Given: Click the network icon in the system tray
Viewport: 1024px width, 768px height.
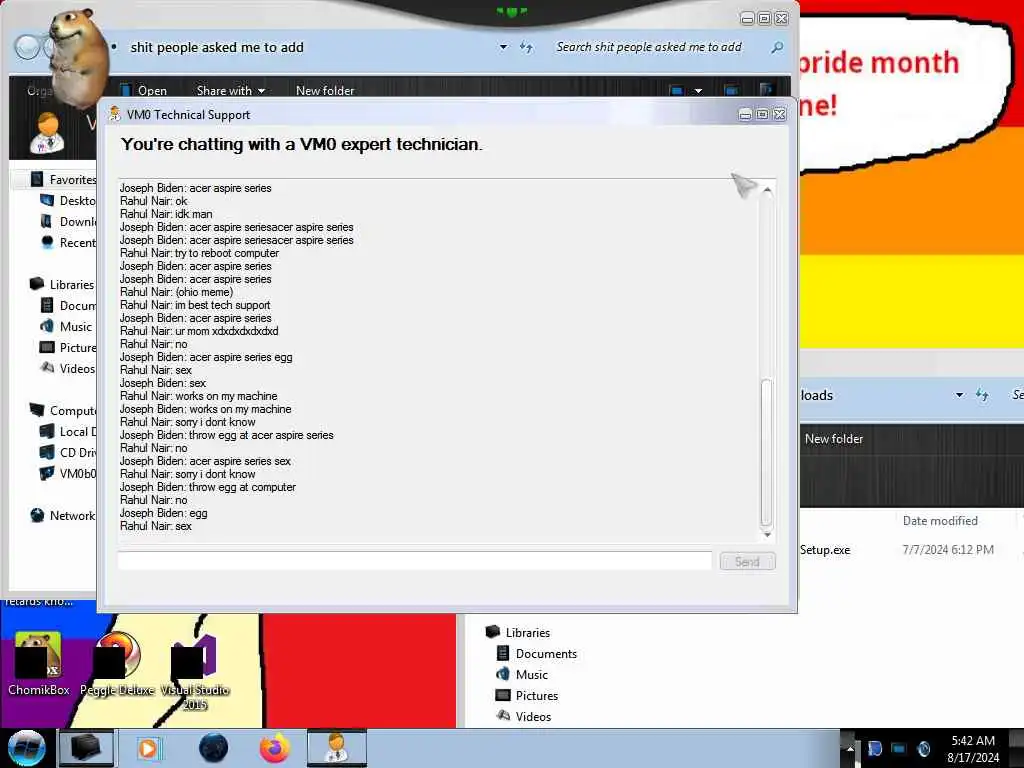Looking at the screenshot, I should (899, 749).
